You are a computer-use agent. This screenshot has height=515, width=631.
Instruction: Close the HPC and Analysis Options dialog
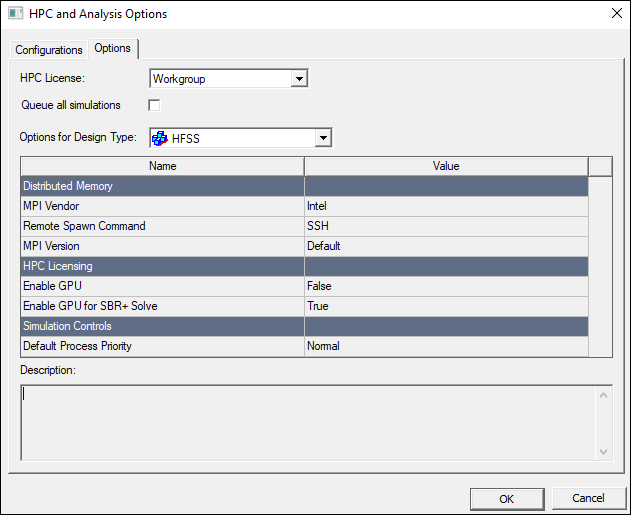(617, 13)
